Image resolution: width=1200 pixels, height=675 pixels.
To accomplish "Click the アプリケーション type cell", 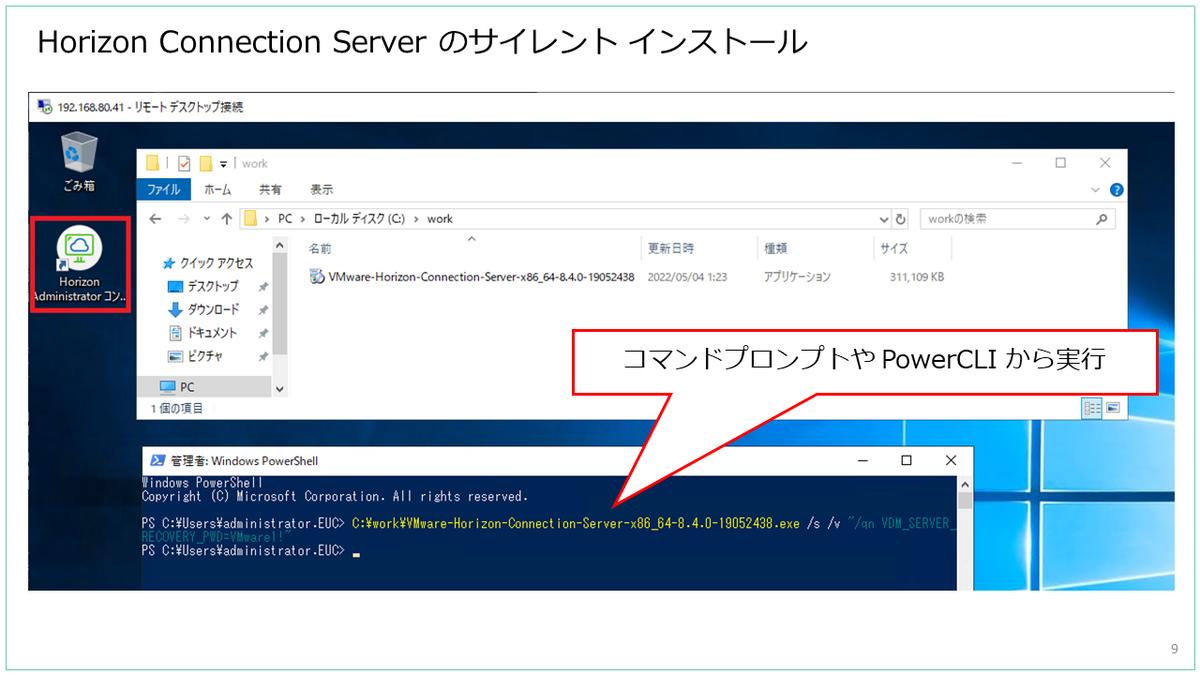I will (x=797, y=277).
